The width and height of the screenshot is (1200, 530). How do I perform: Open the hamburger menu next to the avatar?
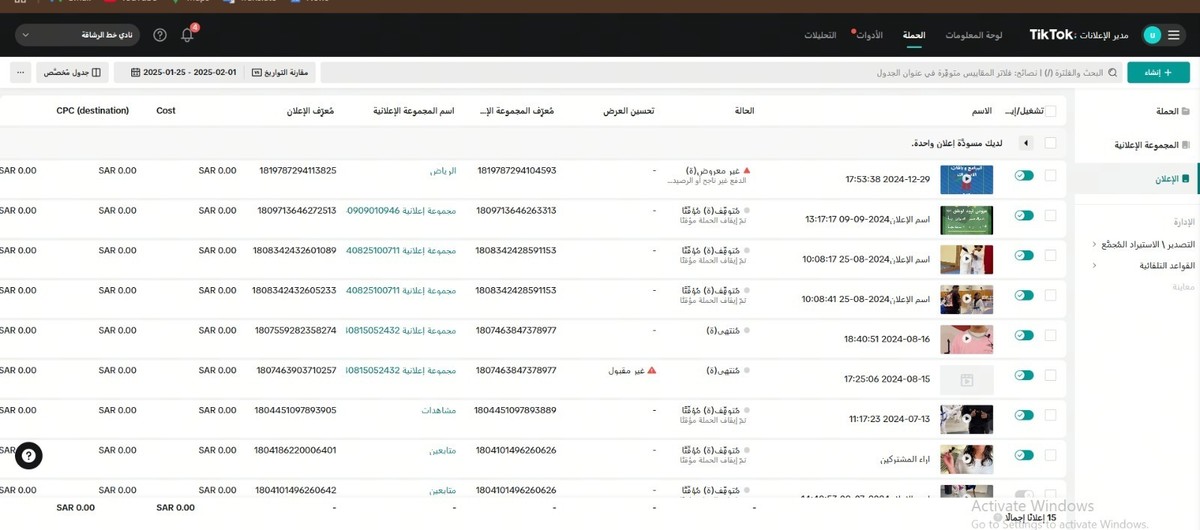[x=1174, y=35]
